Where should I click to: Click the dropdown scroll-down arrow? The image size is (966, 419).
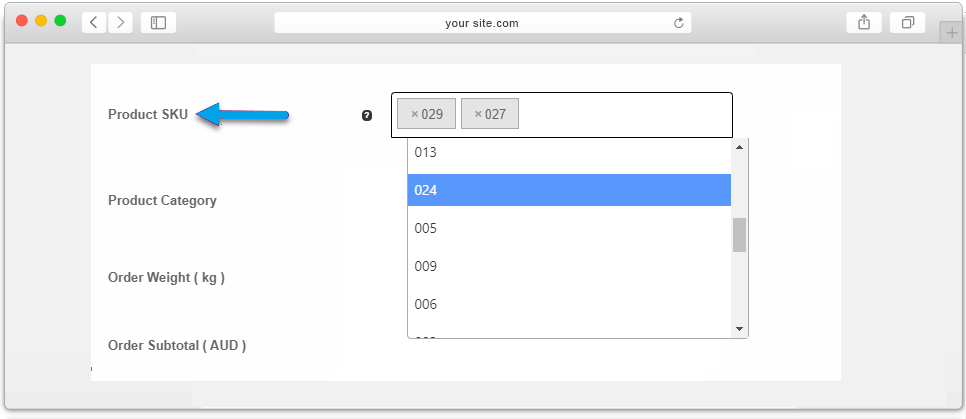(739, 329)
